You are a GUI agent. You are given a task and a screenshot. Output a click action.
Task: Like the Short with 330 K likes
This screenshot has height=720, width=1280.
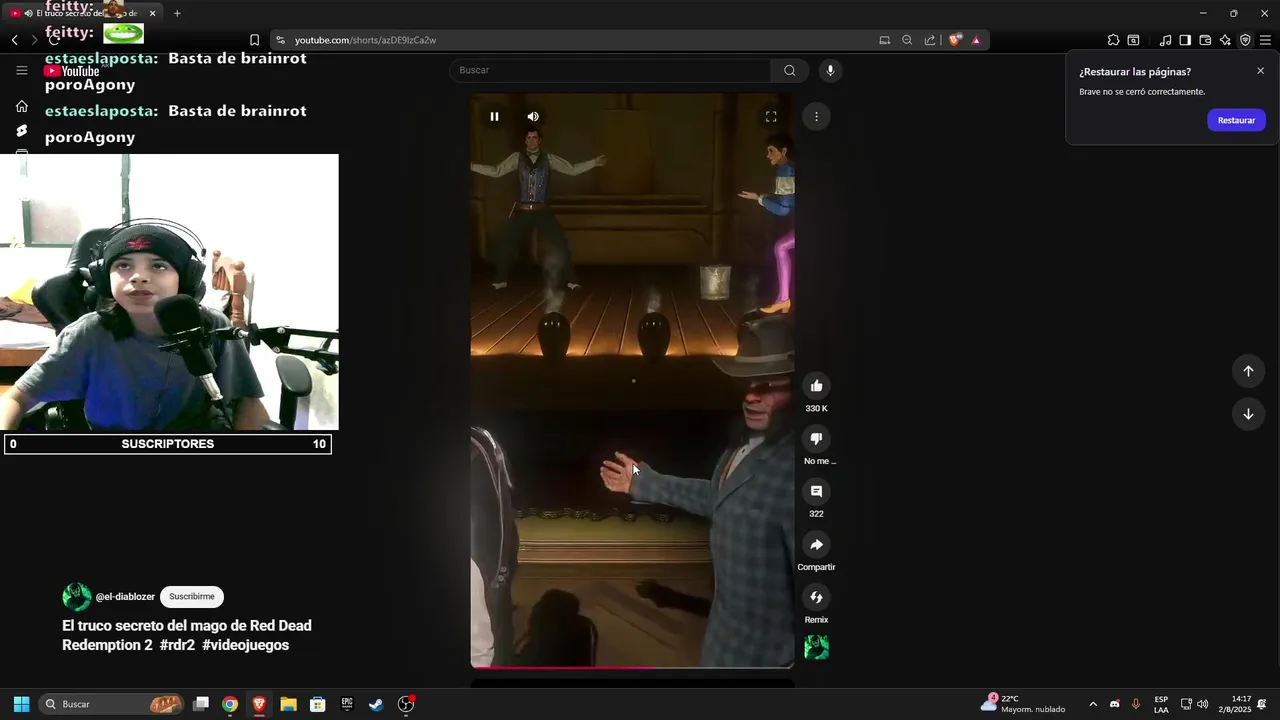(816, 386)
